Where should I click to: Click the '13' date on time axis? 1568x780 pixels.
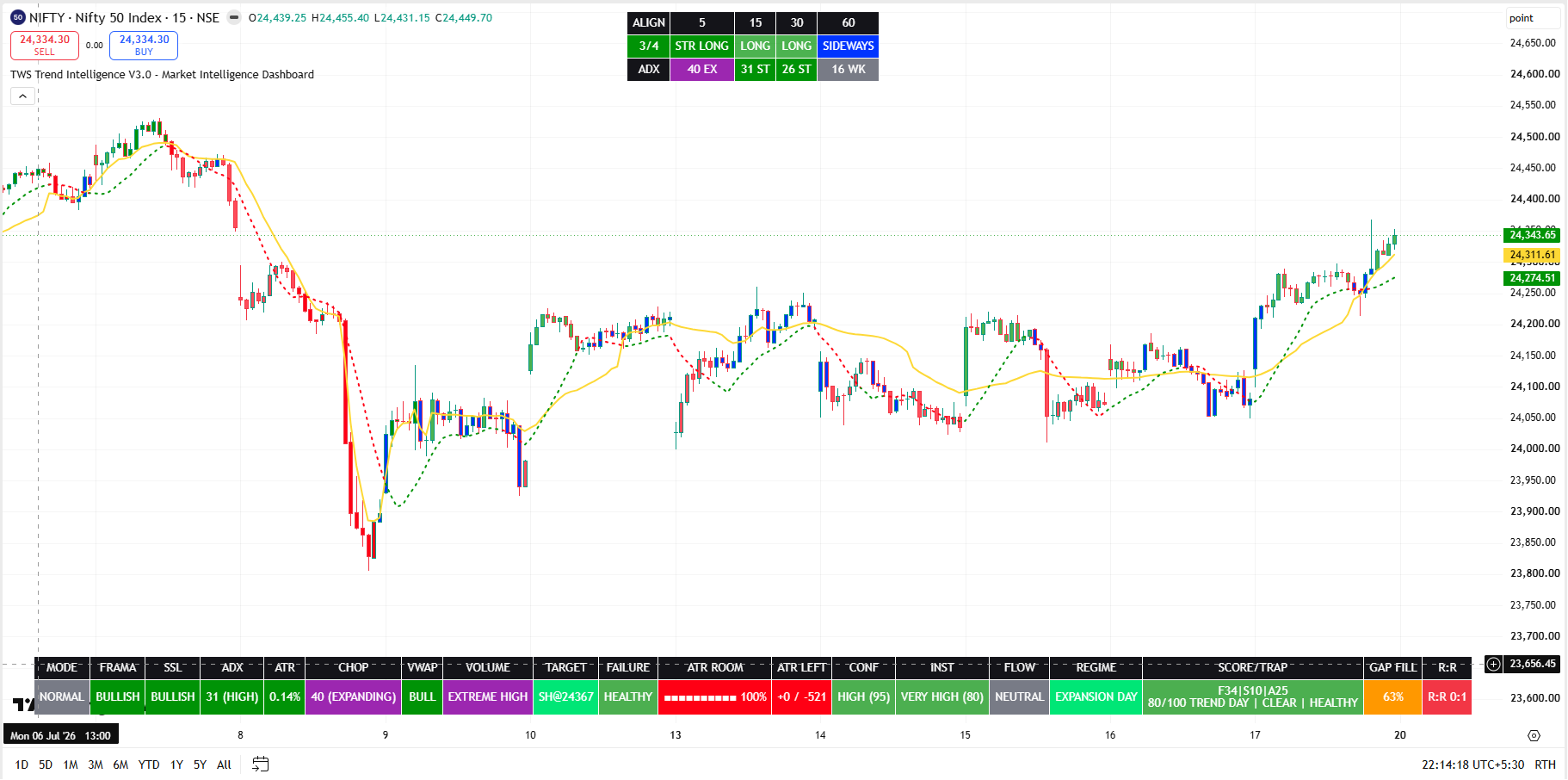tap(676, 735)
